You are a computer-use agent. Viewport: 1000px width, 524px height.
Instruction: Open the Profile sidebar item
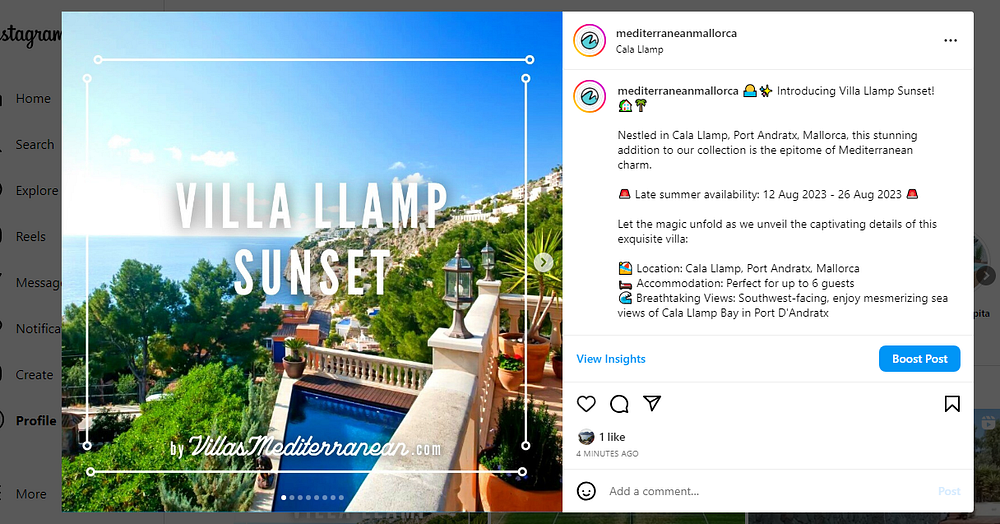(36, 420)
